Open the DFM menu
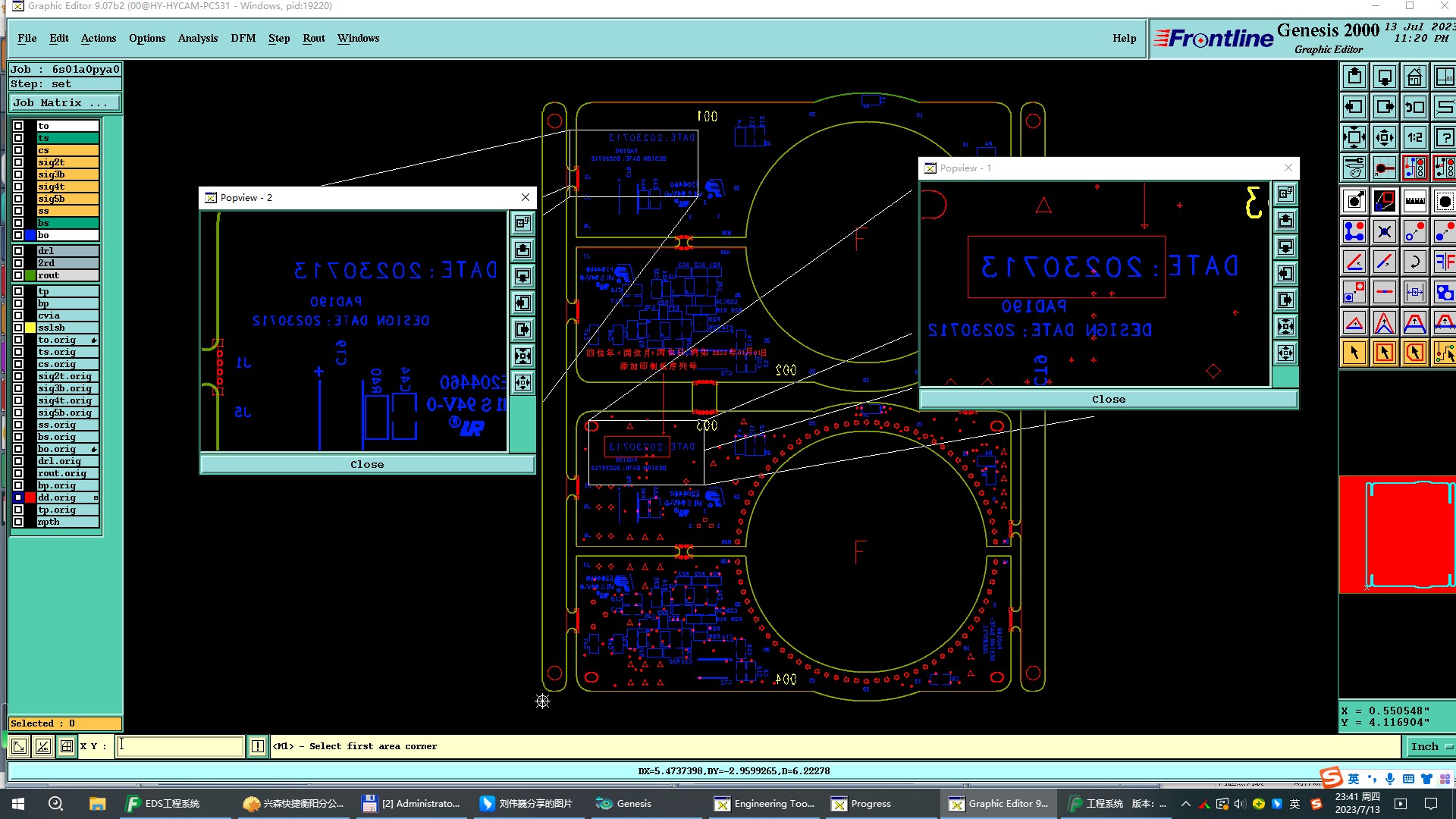 coord(243,39)
